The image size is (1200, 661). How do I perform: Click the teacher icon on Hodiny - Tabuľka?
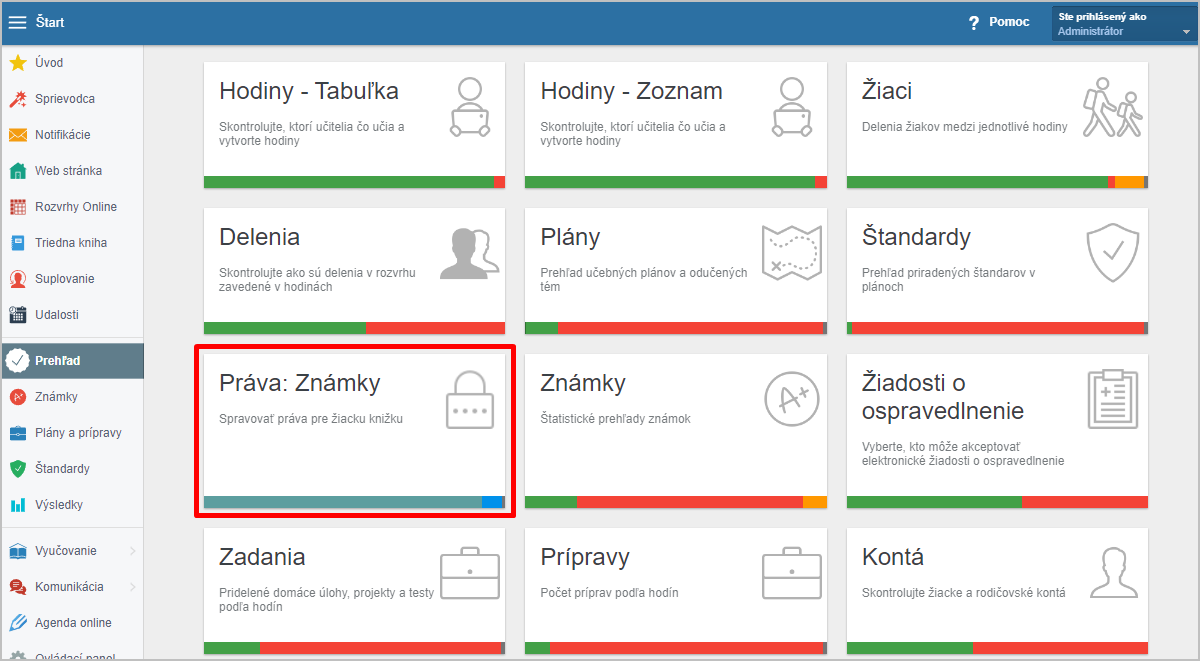point(470,106)
